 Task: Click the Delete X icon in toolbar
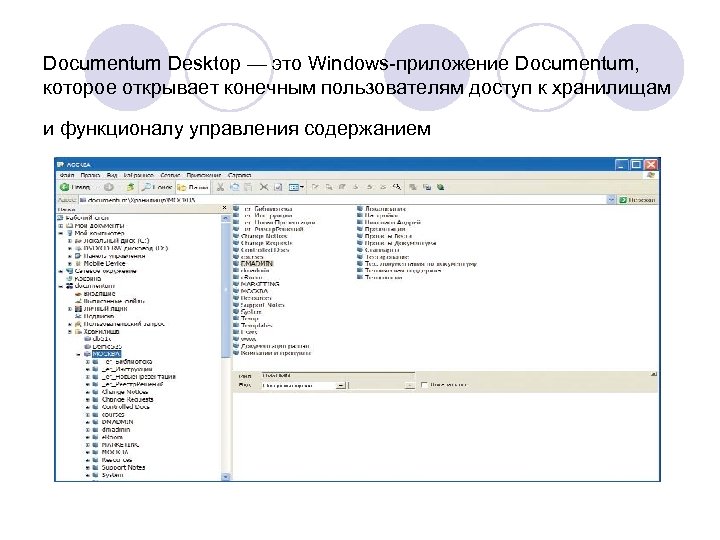click(264, 187)
